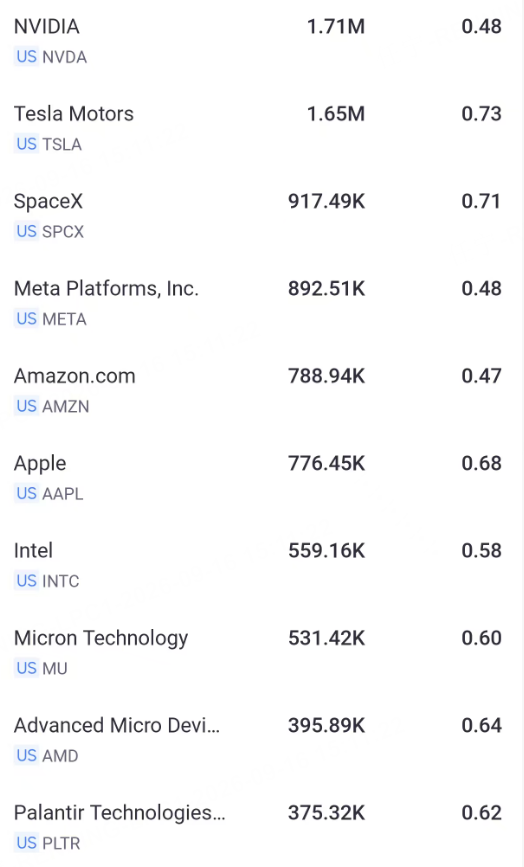
Task: Select the Tesla Motors stock entry
Action: tap(262, 129)
